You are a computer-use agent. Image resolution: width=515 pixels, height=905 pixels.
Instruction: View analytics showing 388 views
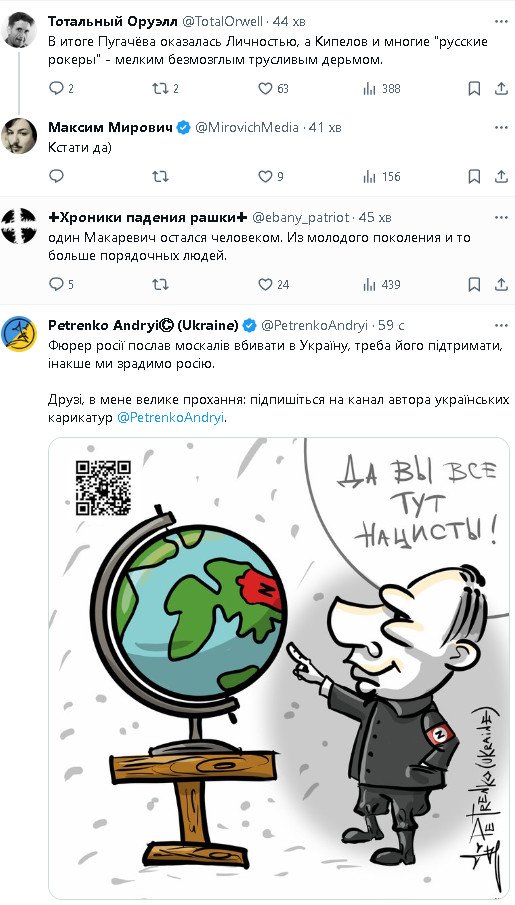tap(370, 88)
